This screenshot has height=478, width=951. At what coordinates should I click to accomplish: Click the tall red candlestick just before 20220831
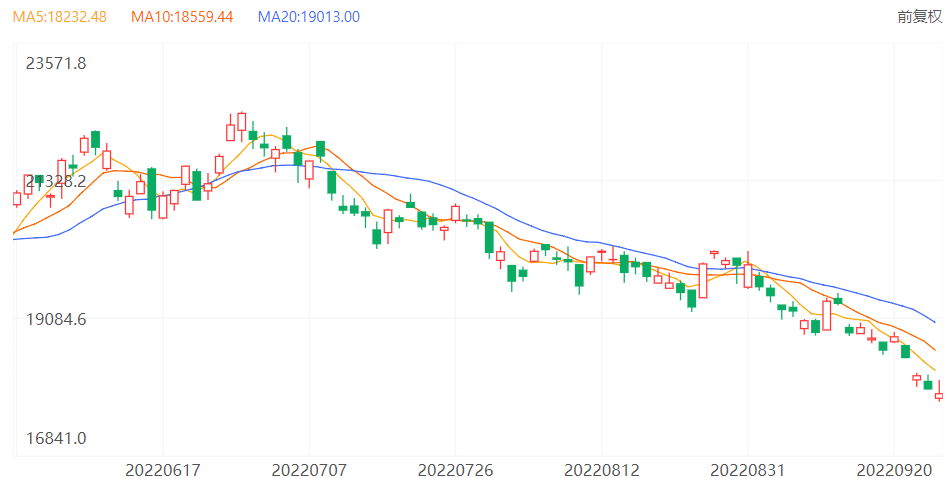click(703, 280)
